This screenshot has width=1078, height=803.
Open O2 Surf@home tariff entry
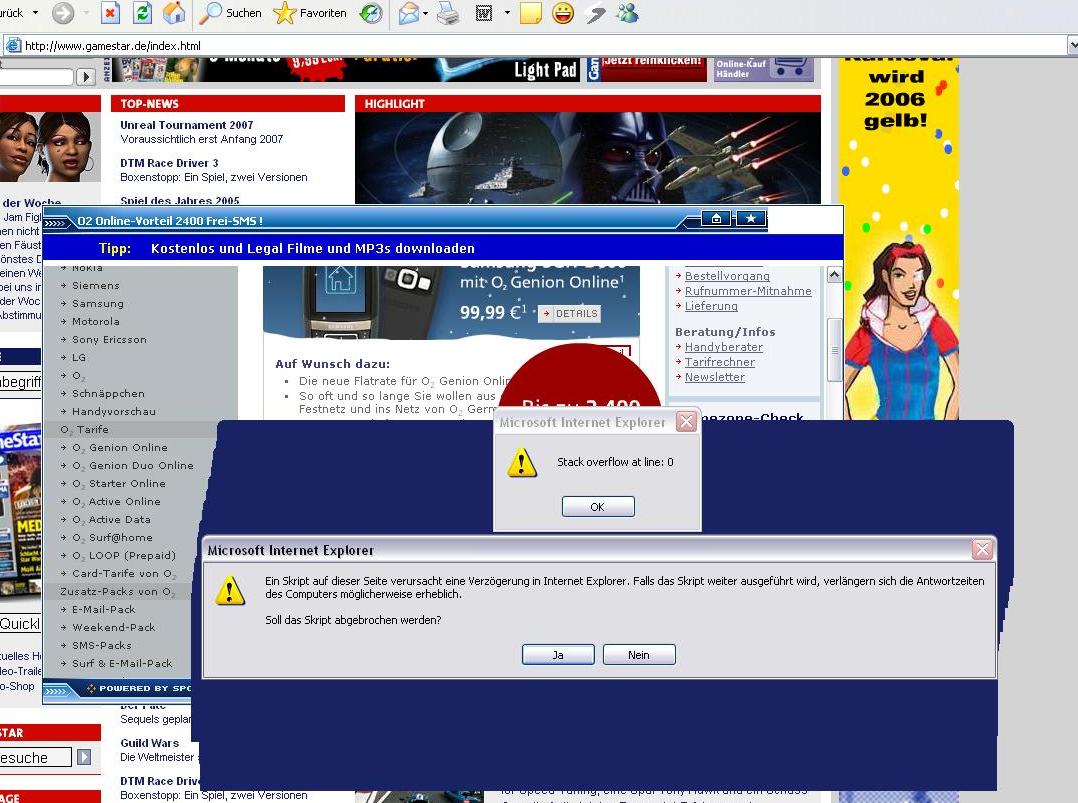(x=112, y=538)
